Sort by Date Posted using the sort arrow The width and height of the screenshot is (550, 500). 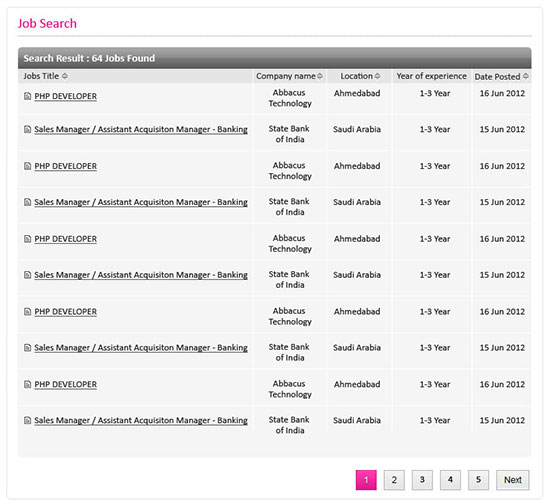tap(525, 76)
